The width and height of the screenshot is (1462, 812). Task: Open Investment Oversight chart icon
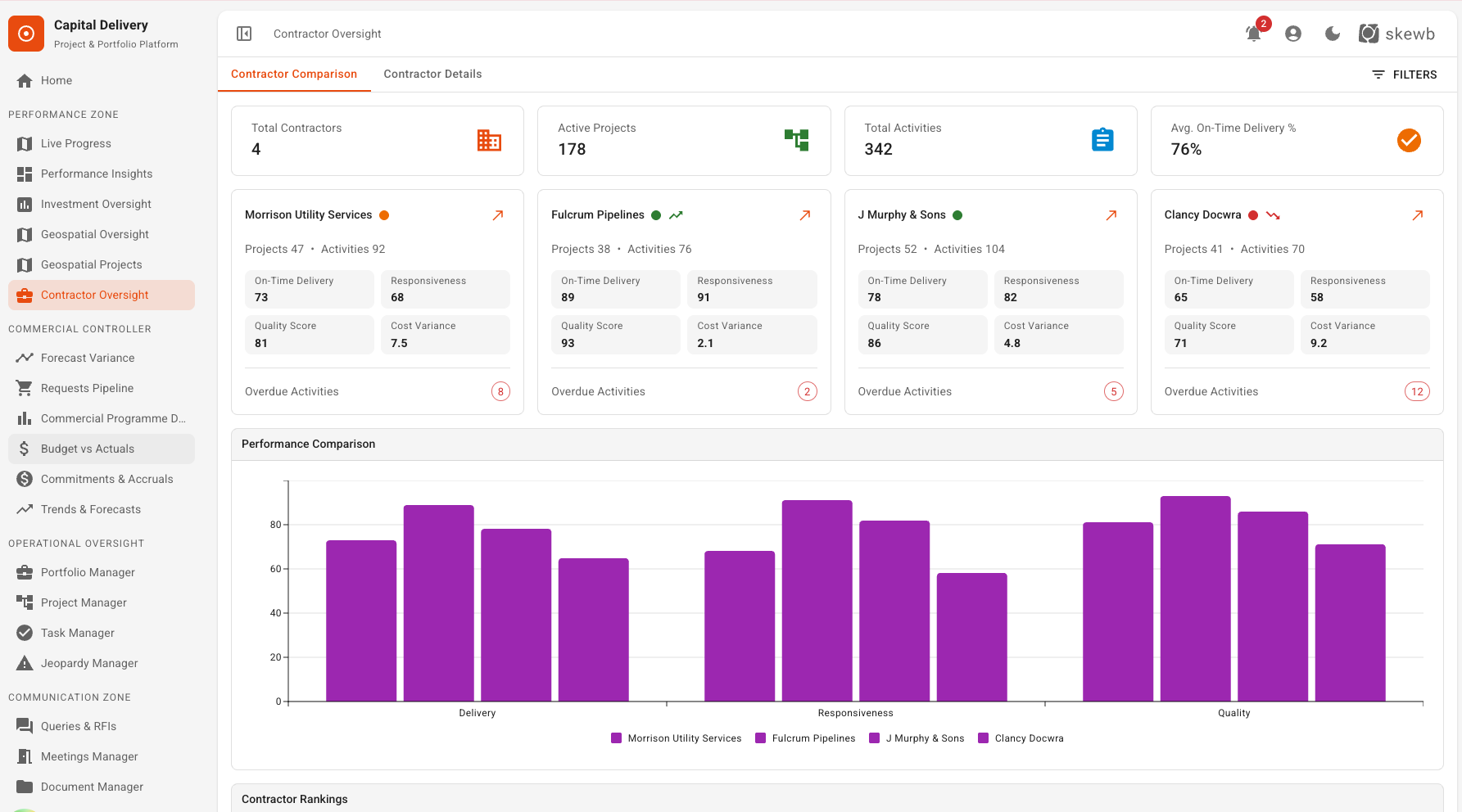(x=25, y=204)
